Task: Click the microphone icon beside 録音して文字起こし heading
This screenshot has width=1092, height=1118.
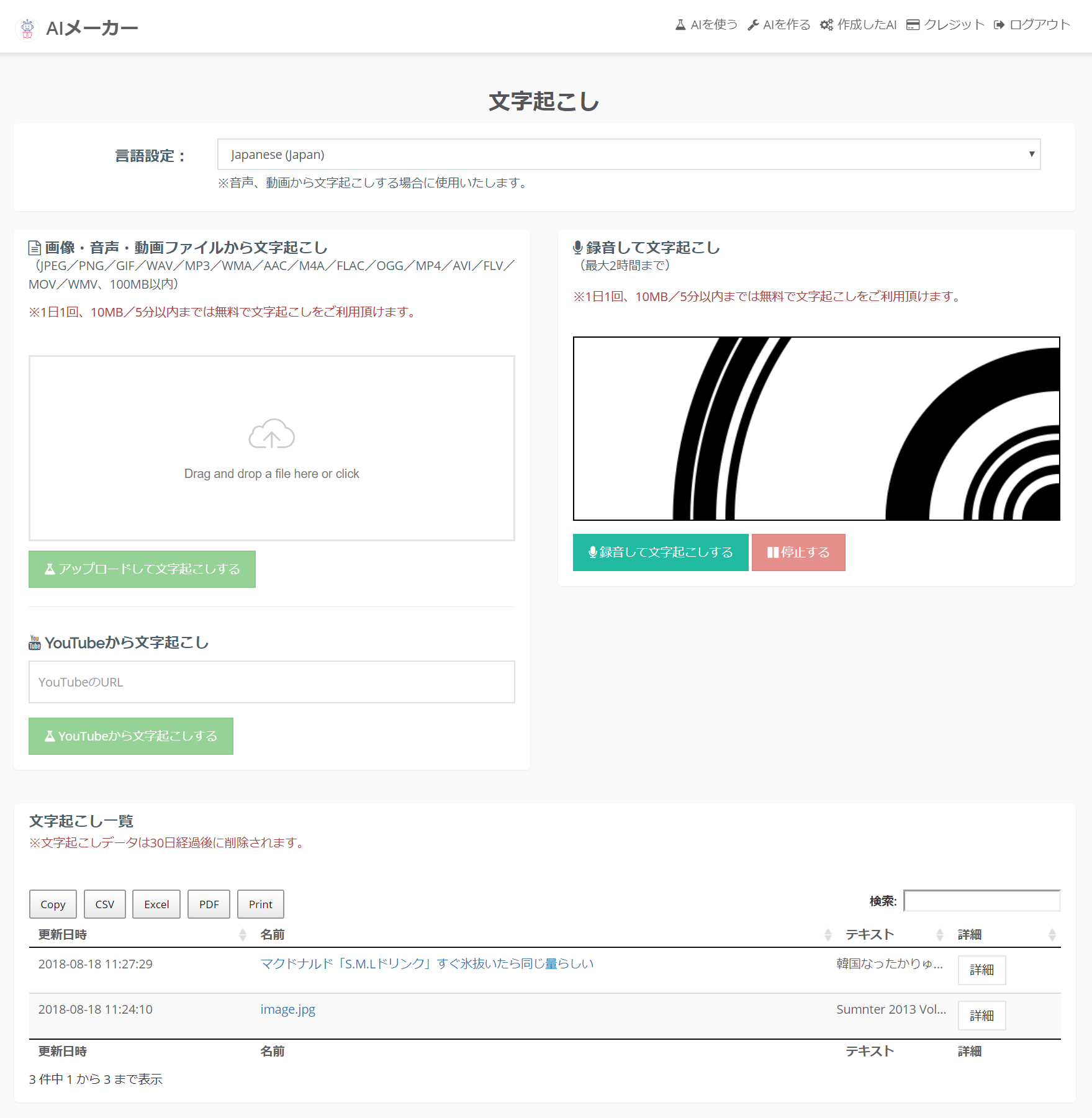Action: [578, 248]
